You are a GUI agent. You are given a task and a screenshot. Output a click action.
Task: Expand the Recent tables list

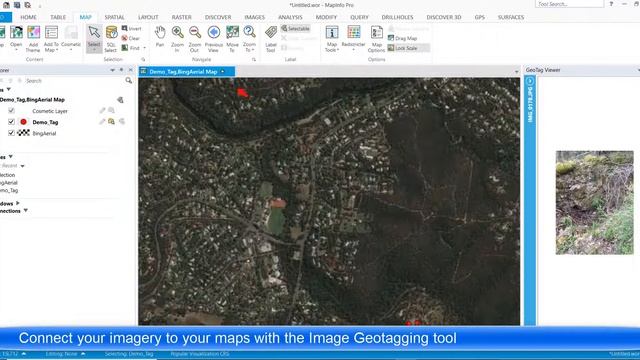[22, 166]
